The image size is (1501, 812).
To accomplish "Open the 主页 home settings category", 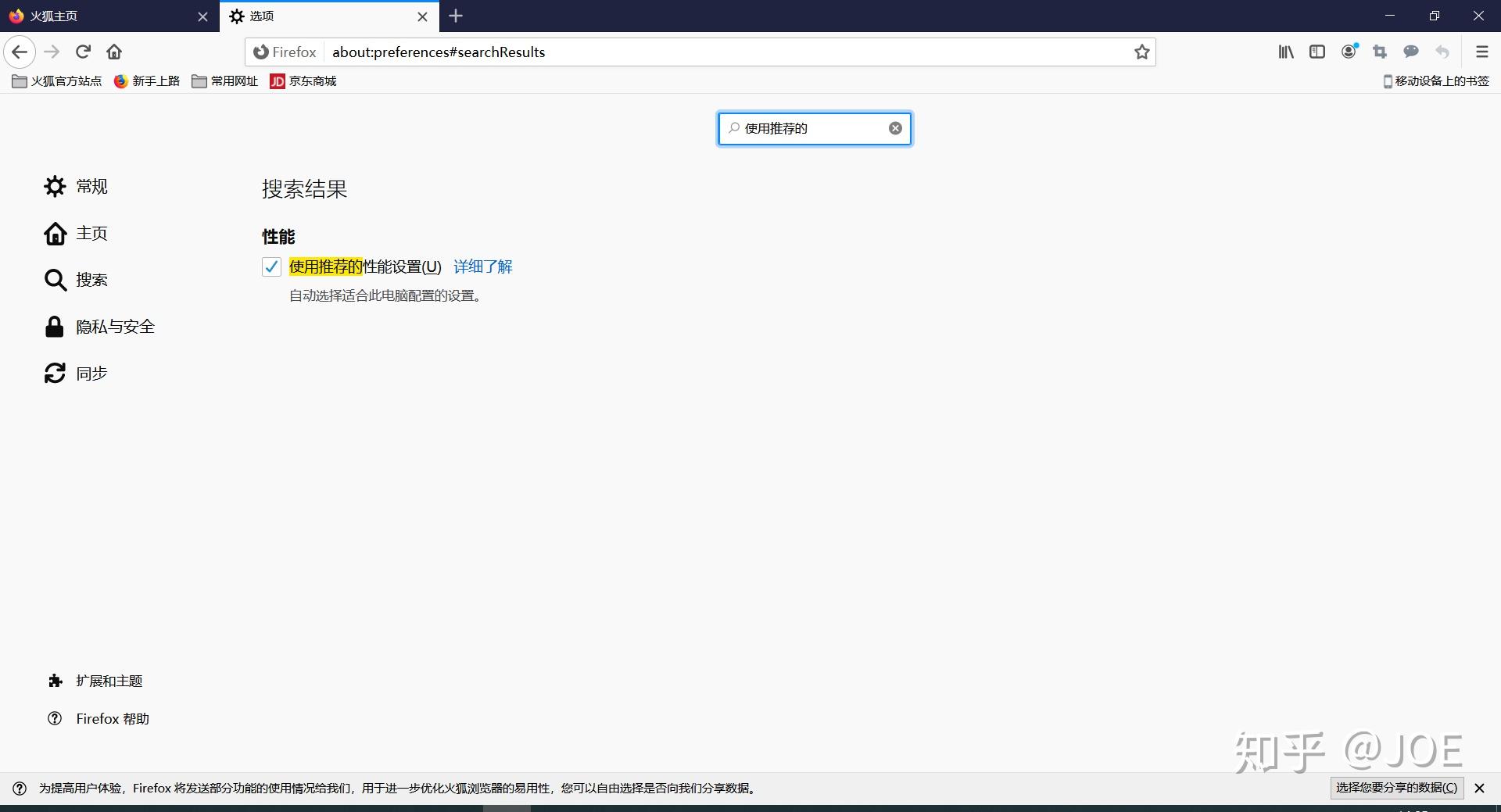I will coord(76,233).
